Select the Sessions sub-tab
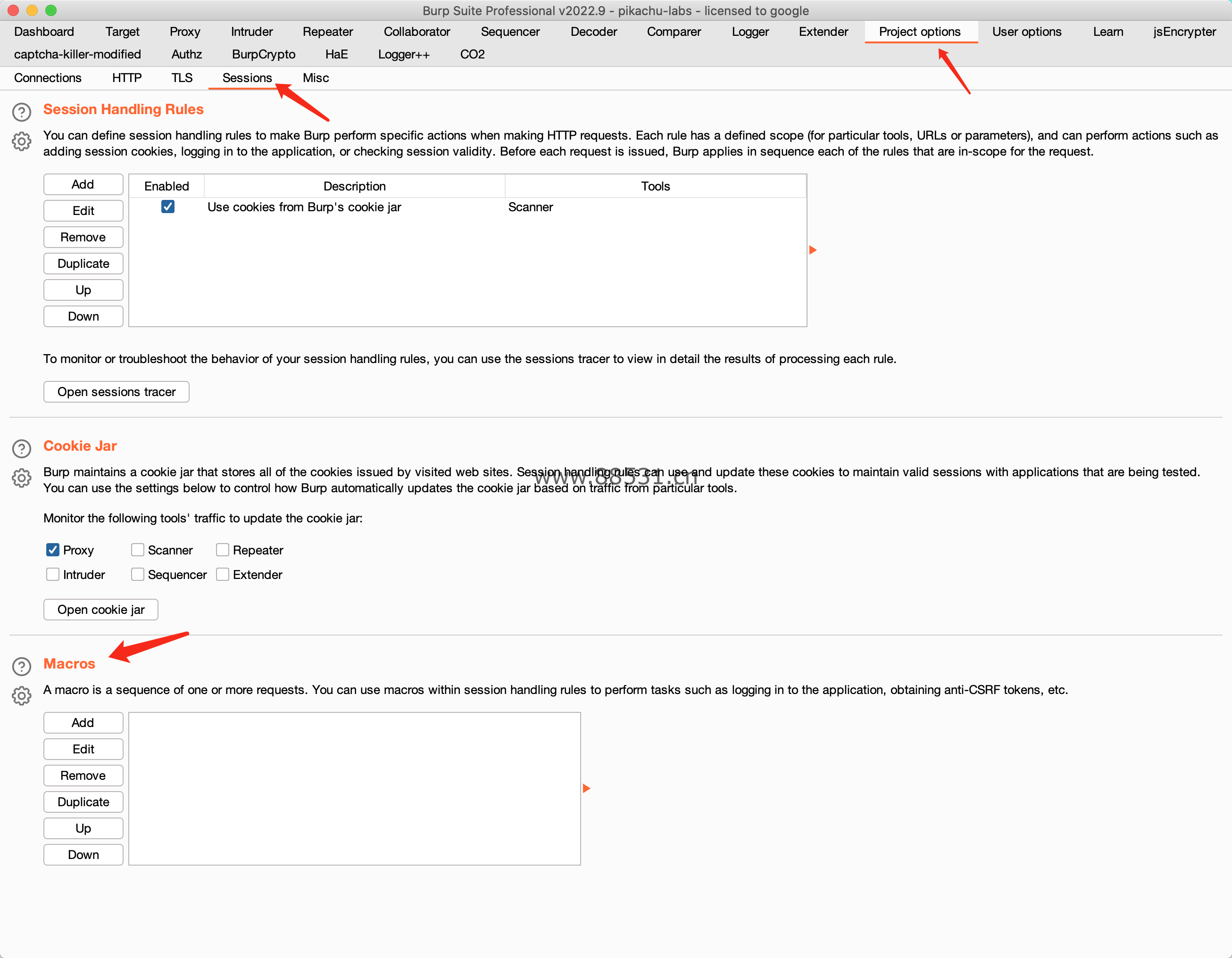Image resolution: width=1232 pixels, height=958 pixels. point(247,78)
